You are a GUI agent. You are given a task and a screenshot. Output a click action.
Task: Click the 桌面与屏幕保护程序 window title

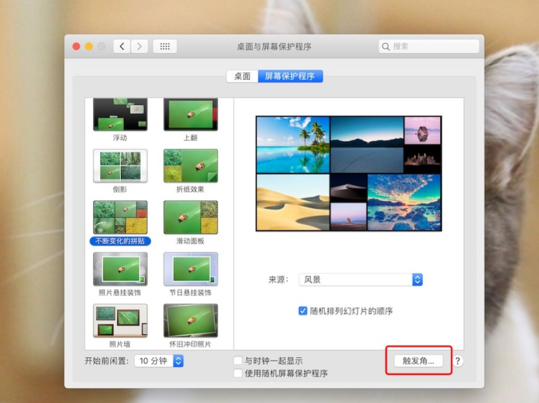point(274,46)
